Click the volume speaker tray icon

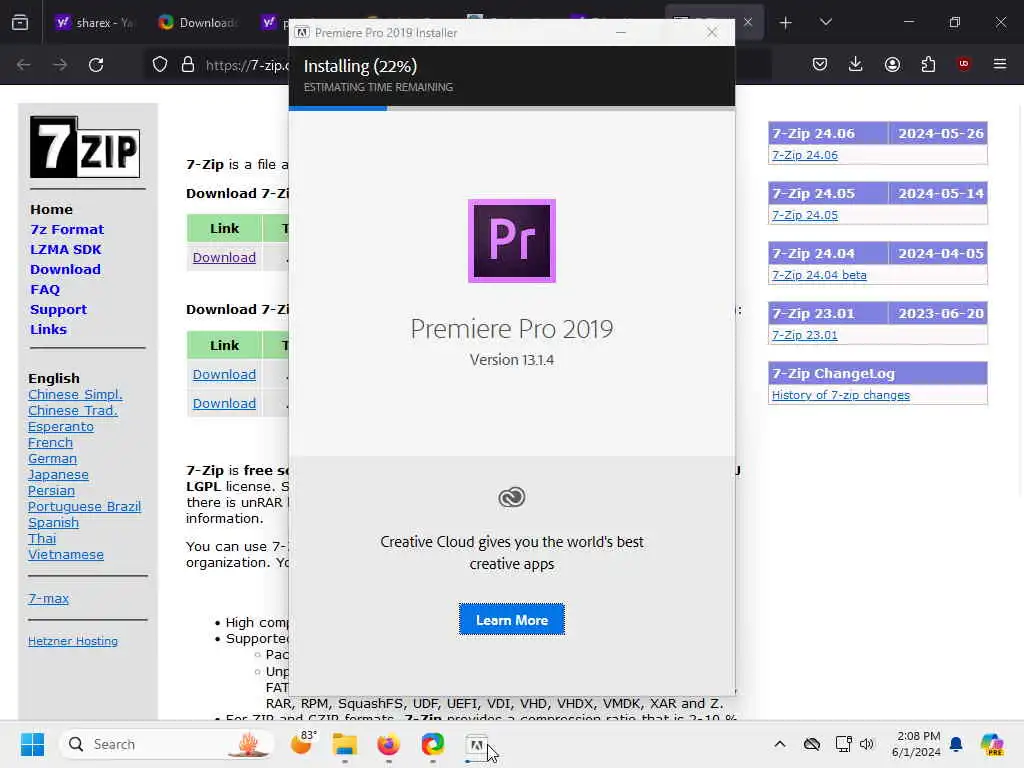point(867,744)
